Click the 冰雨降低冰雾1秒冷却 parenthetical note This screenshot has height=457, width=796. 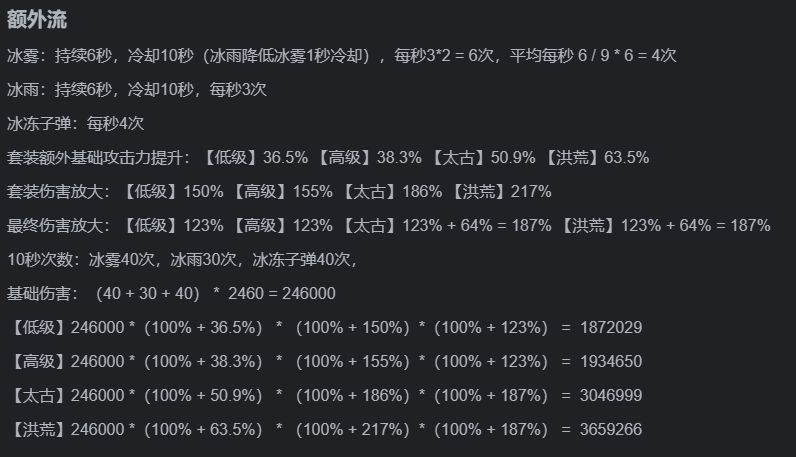click(296, 55)
